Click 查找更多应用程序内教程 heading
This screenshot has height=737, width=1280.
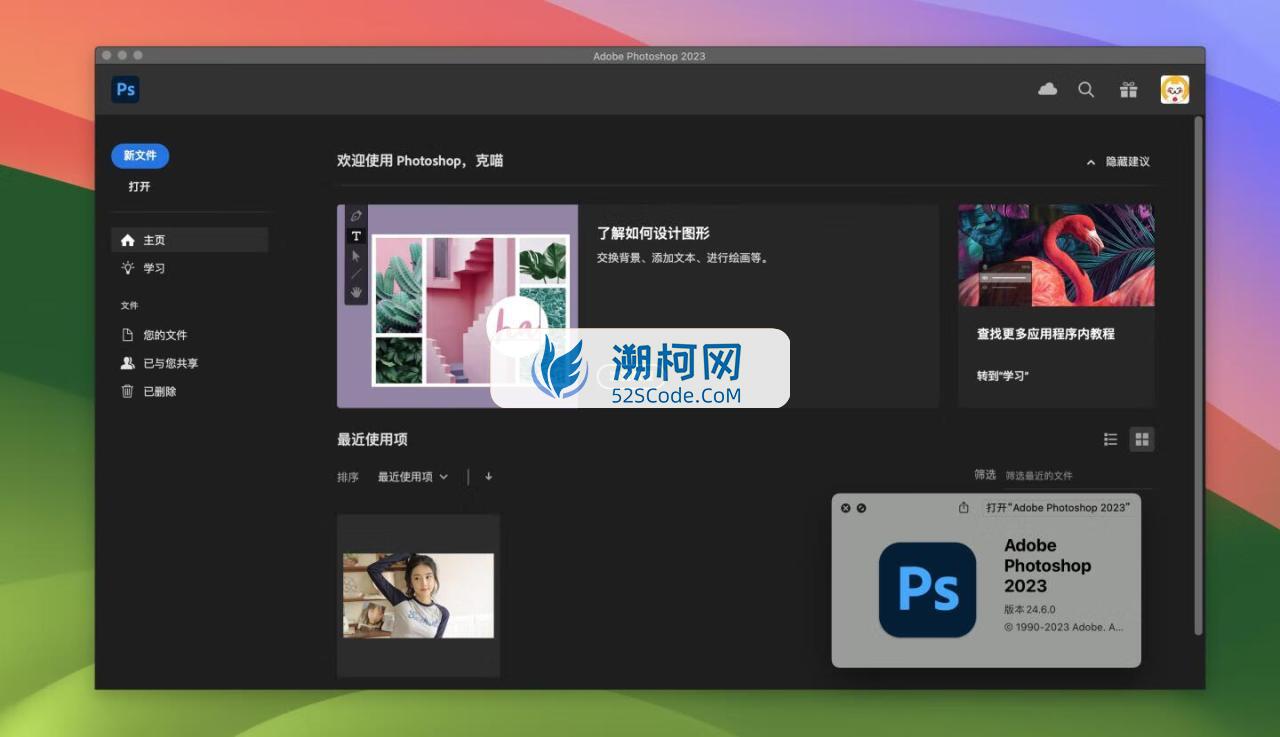click(x=1046, y=334)
